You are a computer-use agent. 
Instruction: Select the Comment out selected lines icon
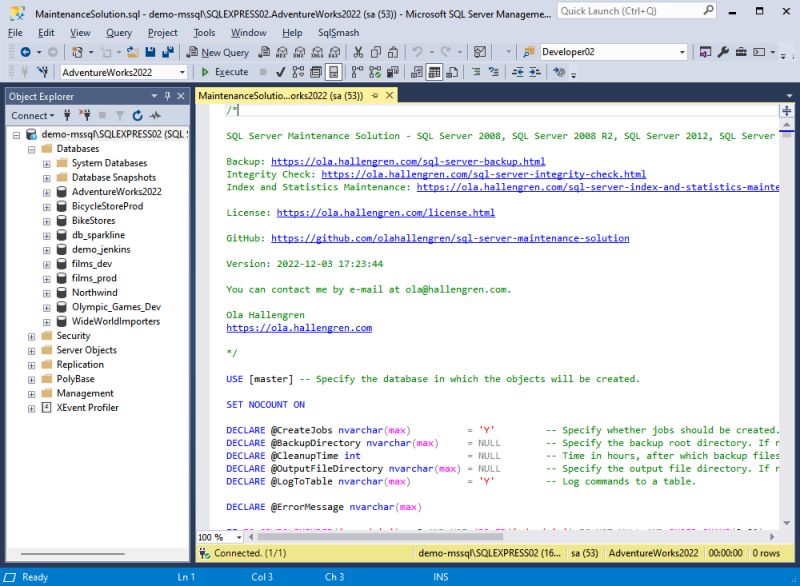(474, 71)
